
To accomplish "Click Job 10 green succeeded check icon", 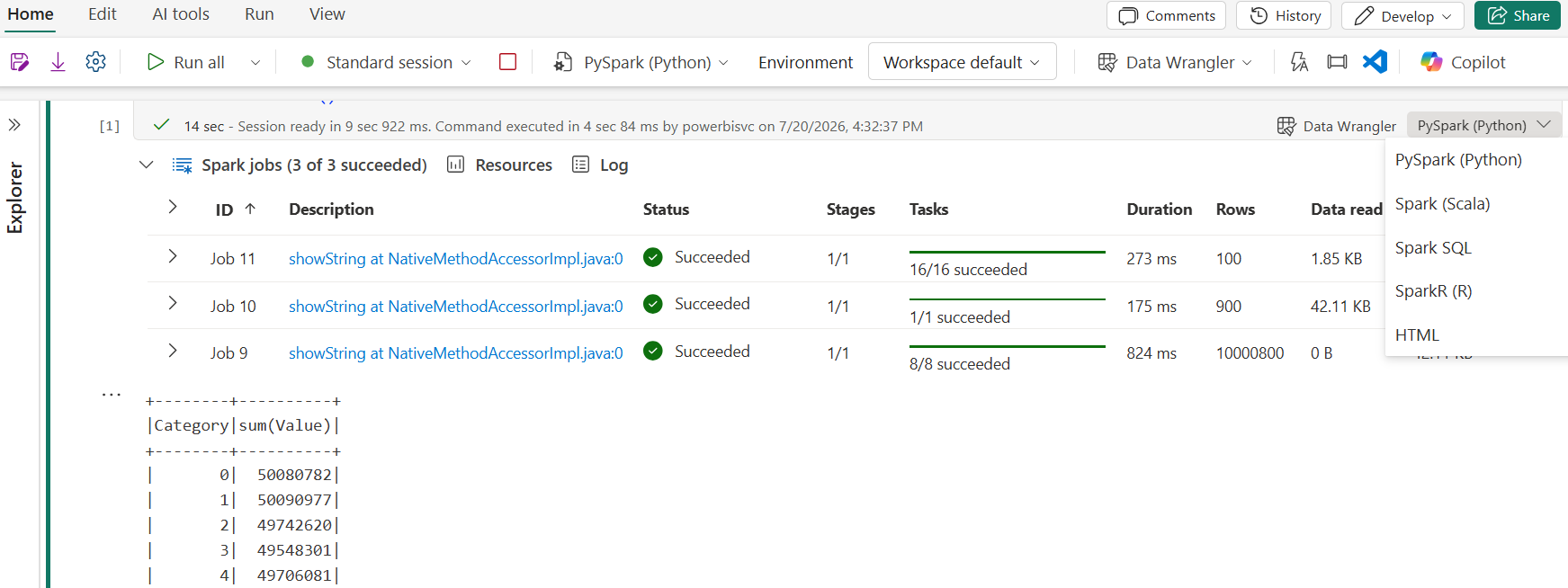I will (x=653, y=304).
